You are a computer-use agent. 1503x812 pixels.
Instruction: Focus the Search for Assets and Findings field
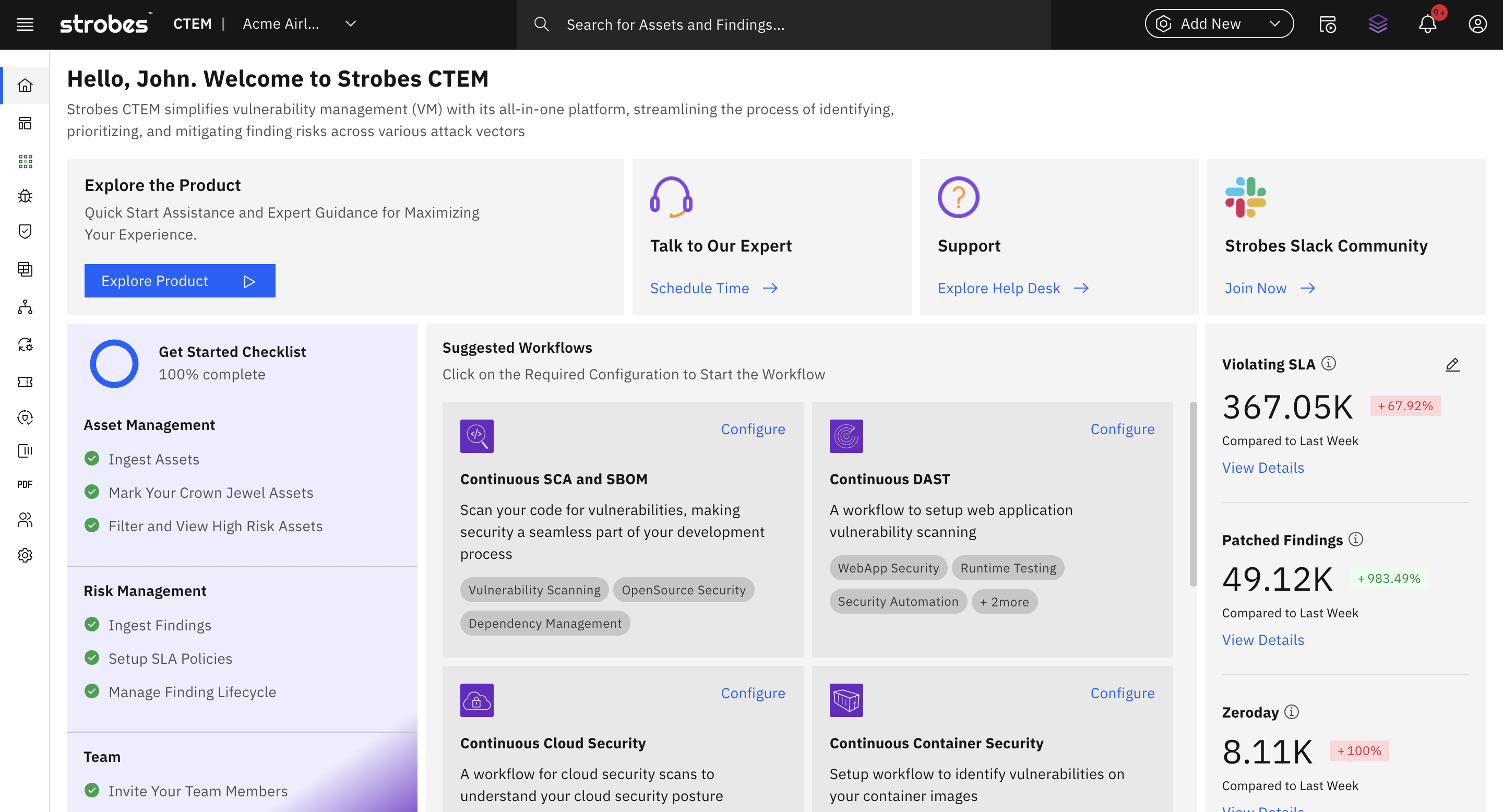point(783,25)
